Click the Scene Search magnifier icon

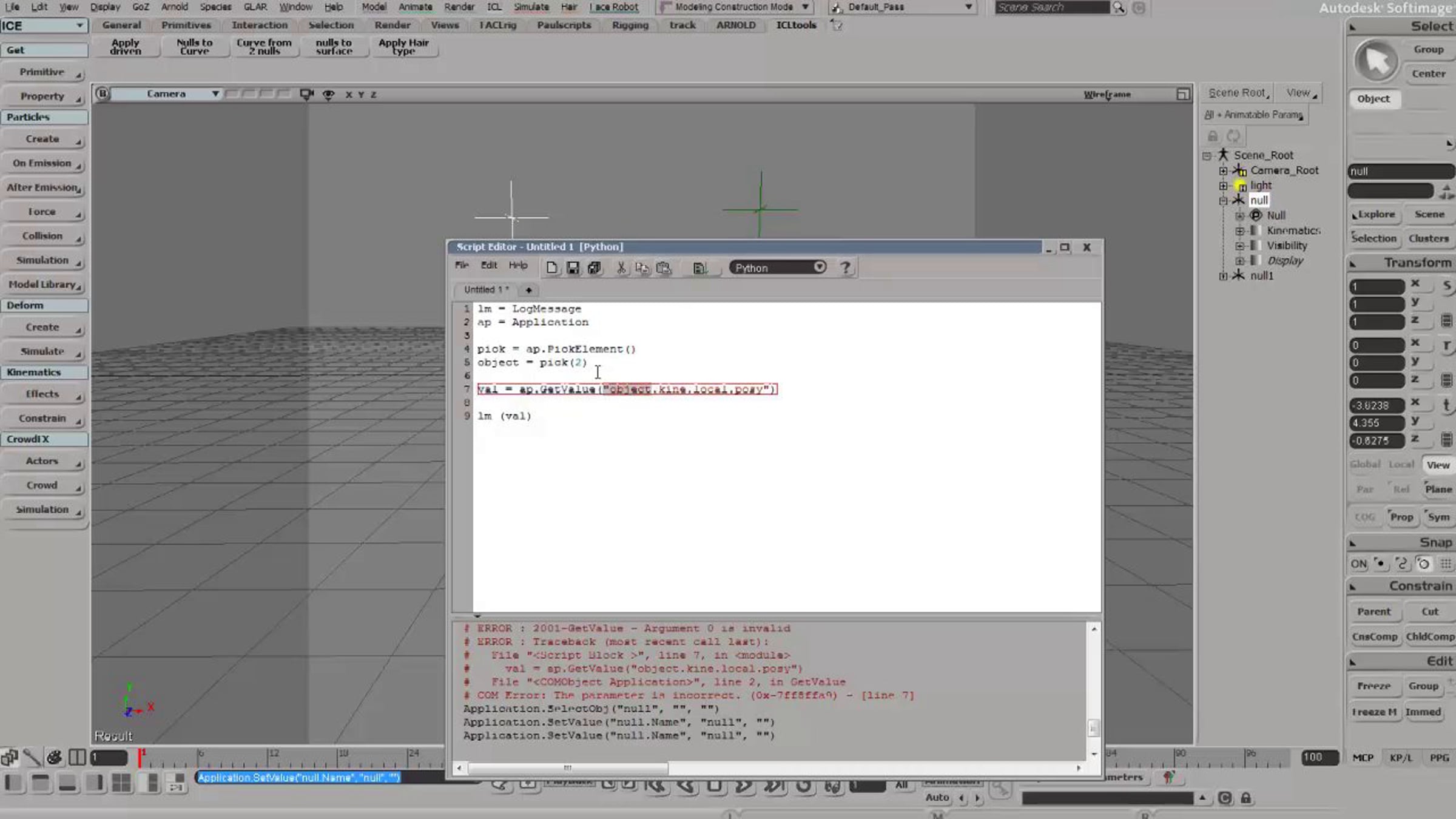(1118, 8)
